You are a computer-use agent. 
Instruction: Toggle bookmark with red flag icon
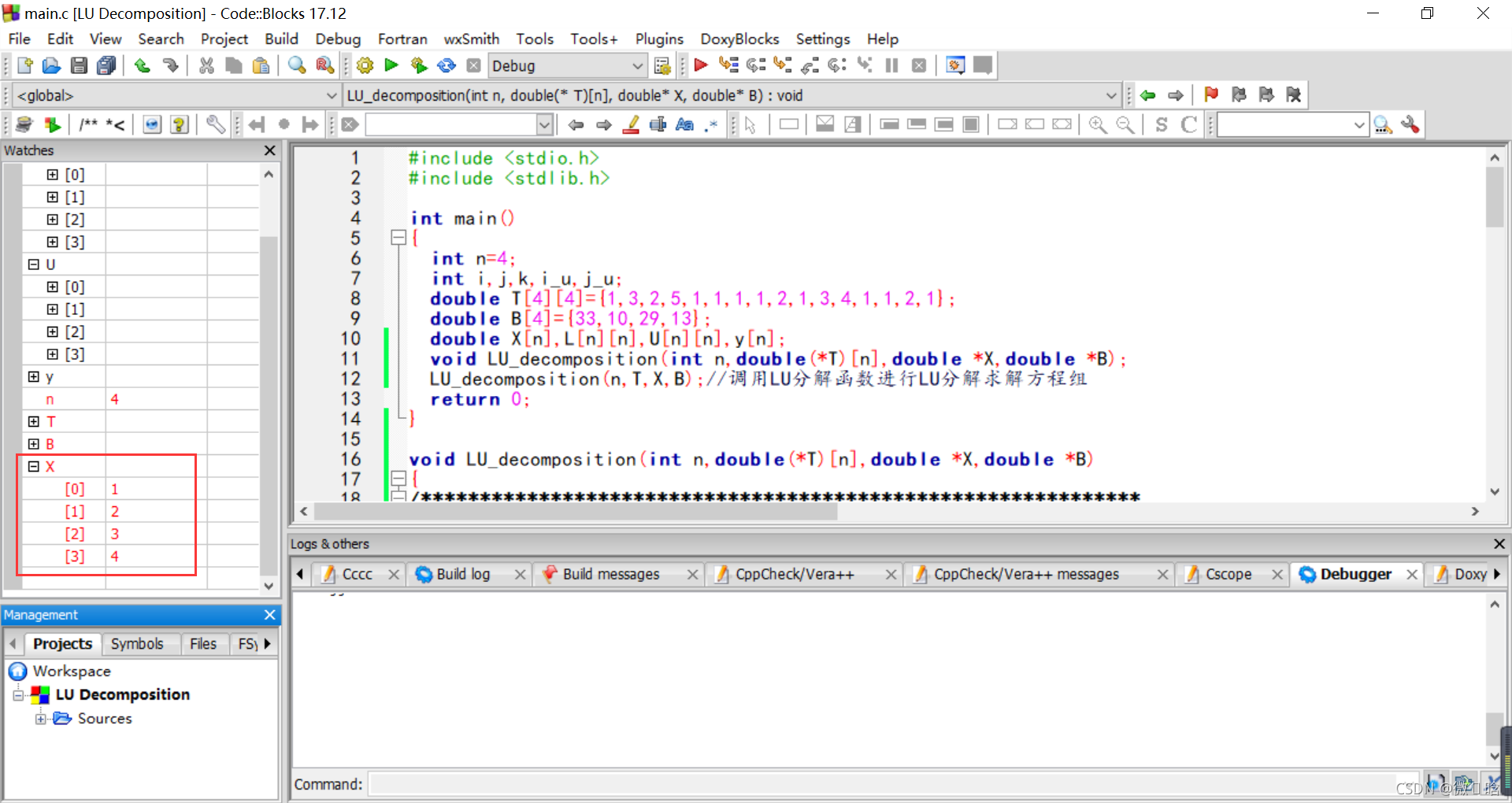pos(1211,95)
